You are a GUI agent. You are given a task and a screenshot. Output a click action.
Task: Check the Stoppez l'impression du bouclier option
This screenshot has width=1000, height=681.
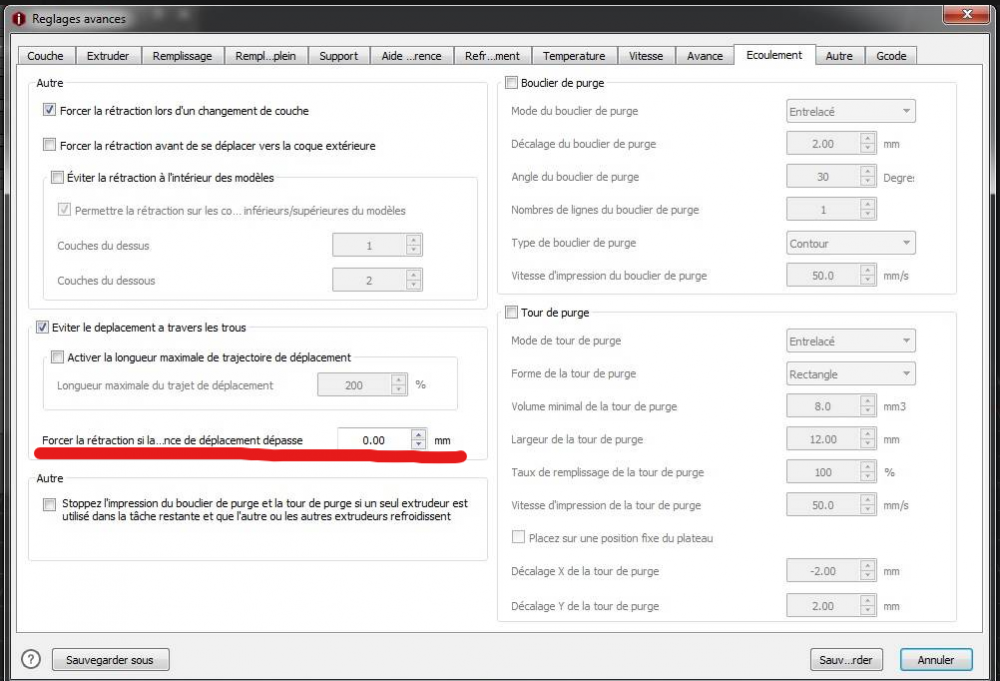[49, 504]
